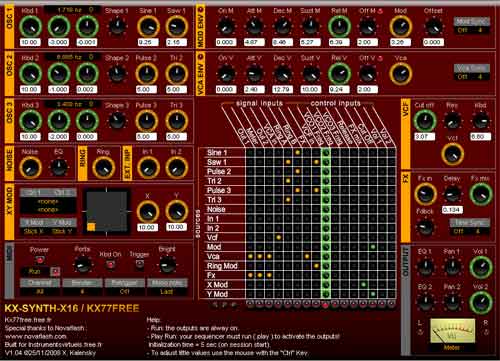Select the Pulse 3 source row label
The width and height of the screenshot is (500, 361).
point(219,190)
